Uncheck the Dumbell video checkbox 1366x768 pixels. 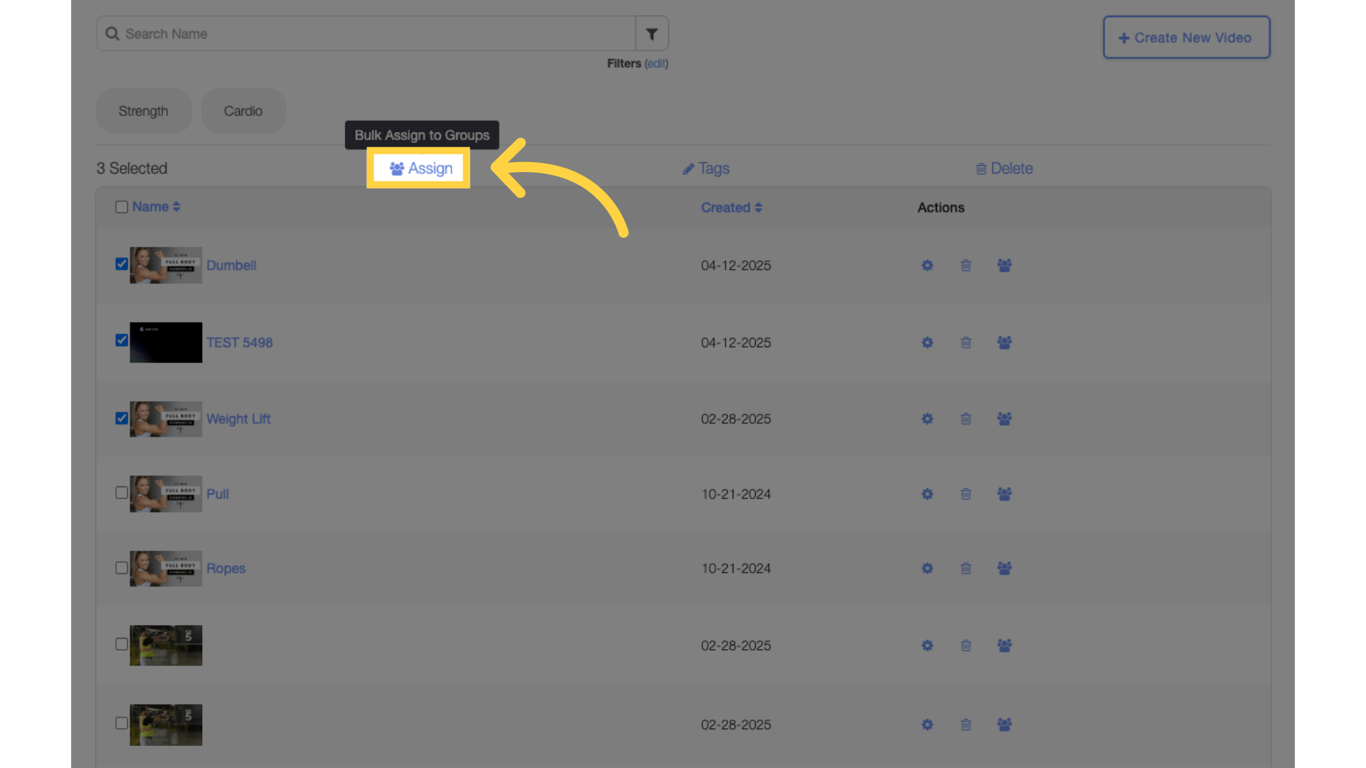click(121, 264)
